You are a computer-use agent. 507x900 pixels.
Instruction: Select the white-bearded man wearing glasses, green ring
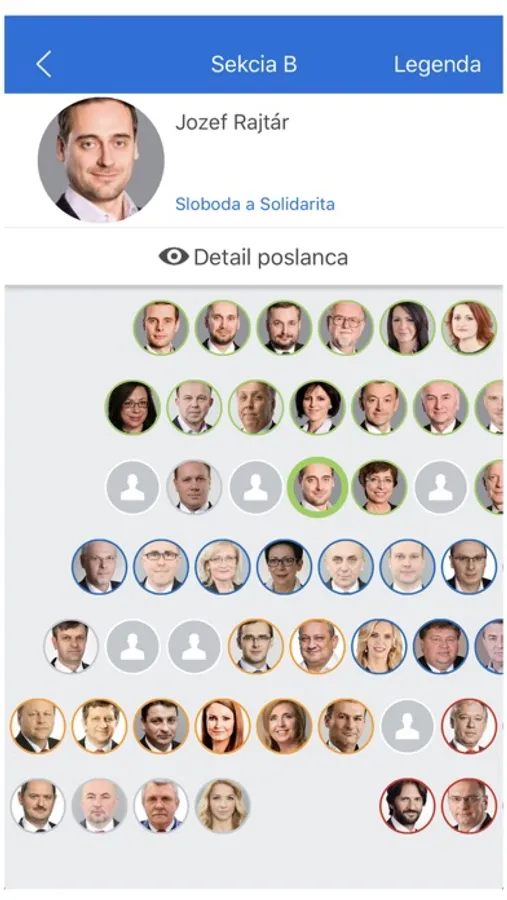(x=346, y=328)
